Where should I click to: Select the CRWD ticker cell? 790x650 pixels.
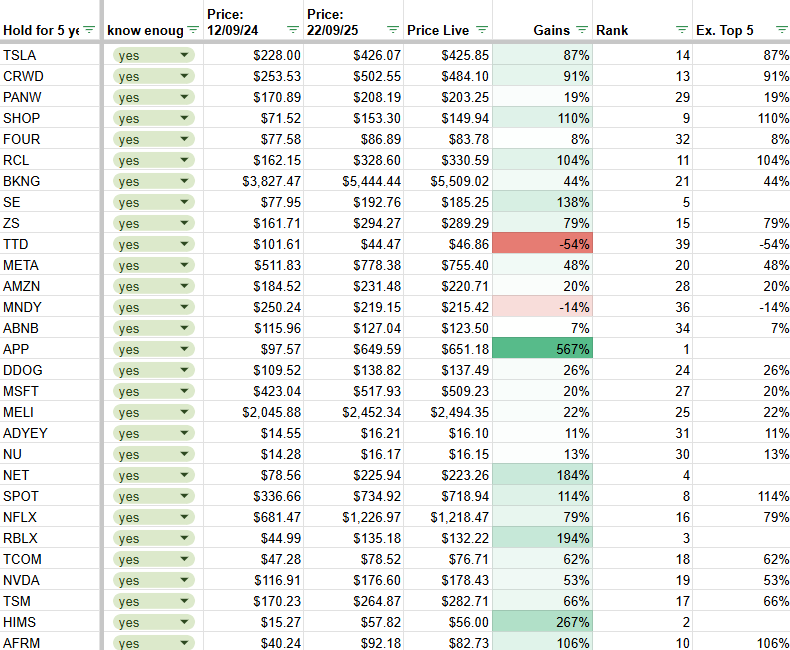[50, 76]
